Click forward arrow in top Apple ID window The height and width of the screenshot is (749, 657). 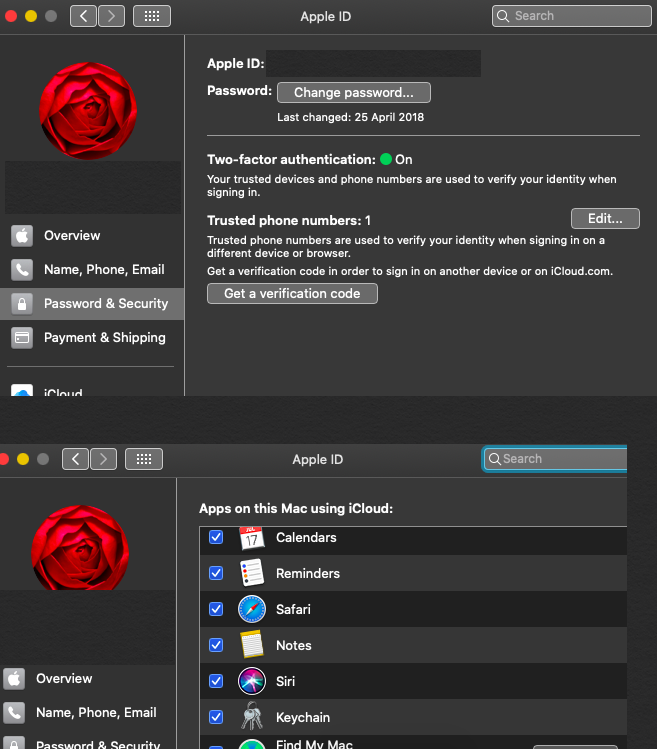[111, 16]
